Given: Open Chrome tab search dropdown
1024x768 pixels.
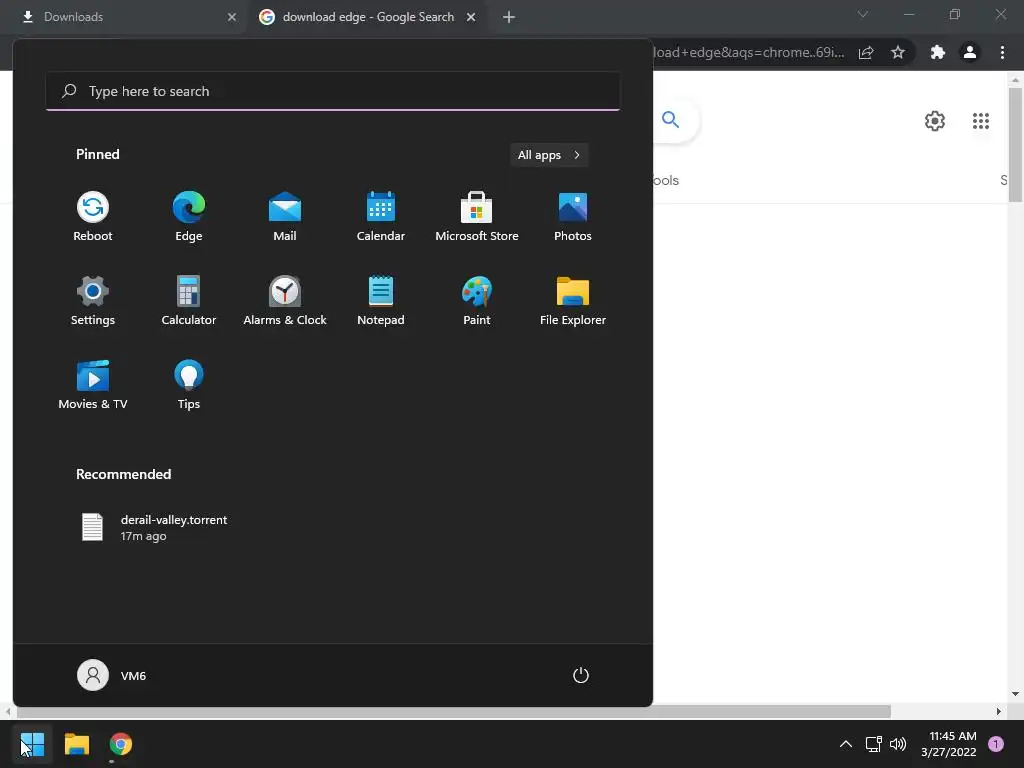Looking at the screenshot, I should [863, 14].
